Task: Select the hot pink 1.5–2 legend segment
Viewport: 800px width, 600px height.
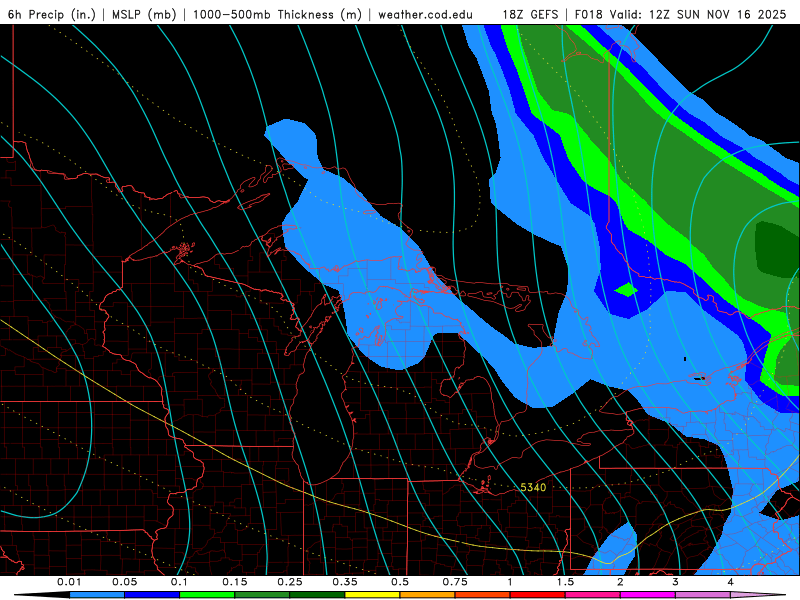Action: click(x=593, y=595)
